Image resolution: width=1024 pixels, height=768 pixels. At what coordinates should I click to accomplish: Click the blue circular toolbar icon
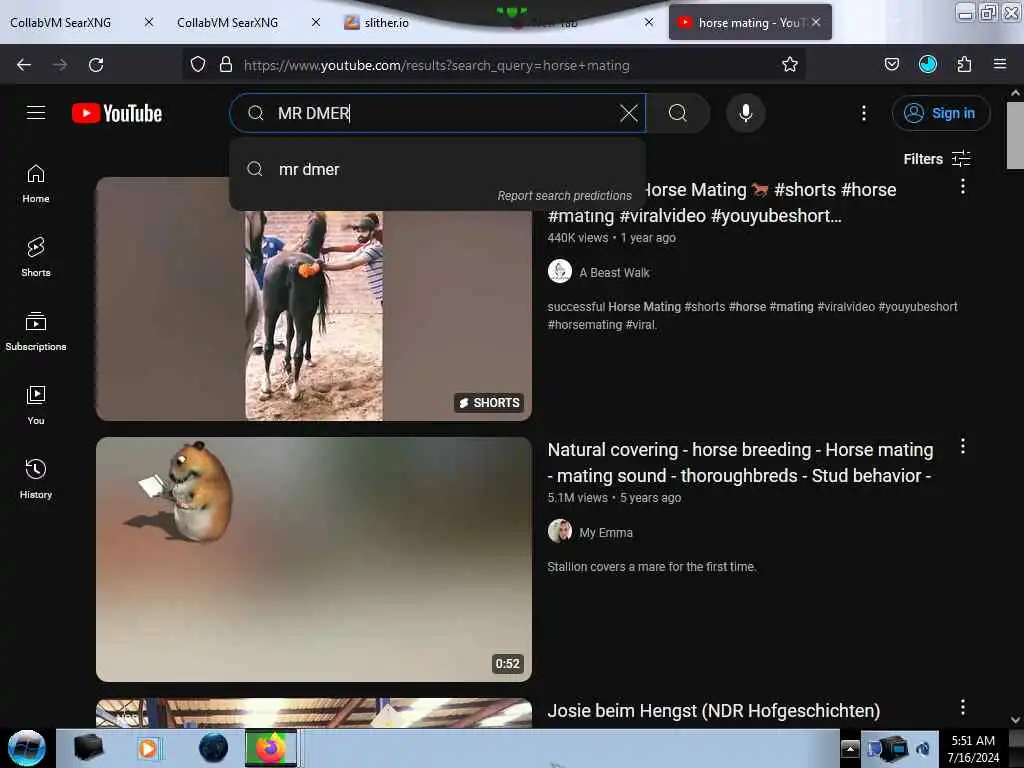927,65
